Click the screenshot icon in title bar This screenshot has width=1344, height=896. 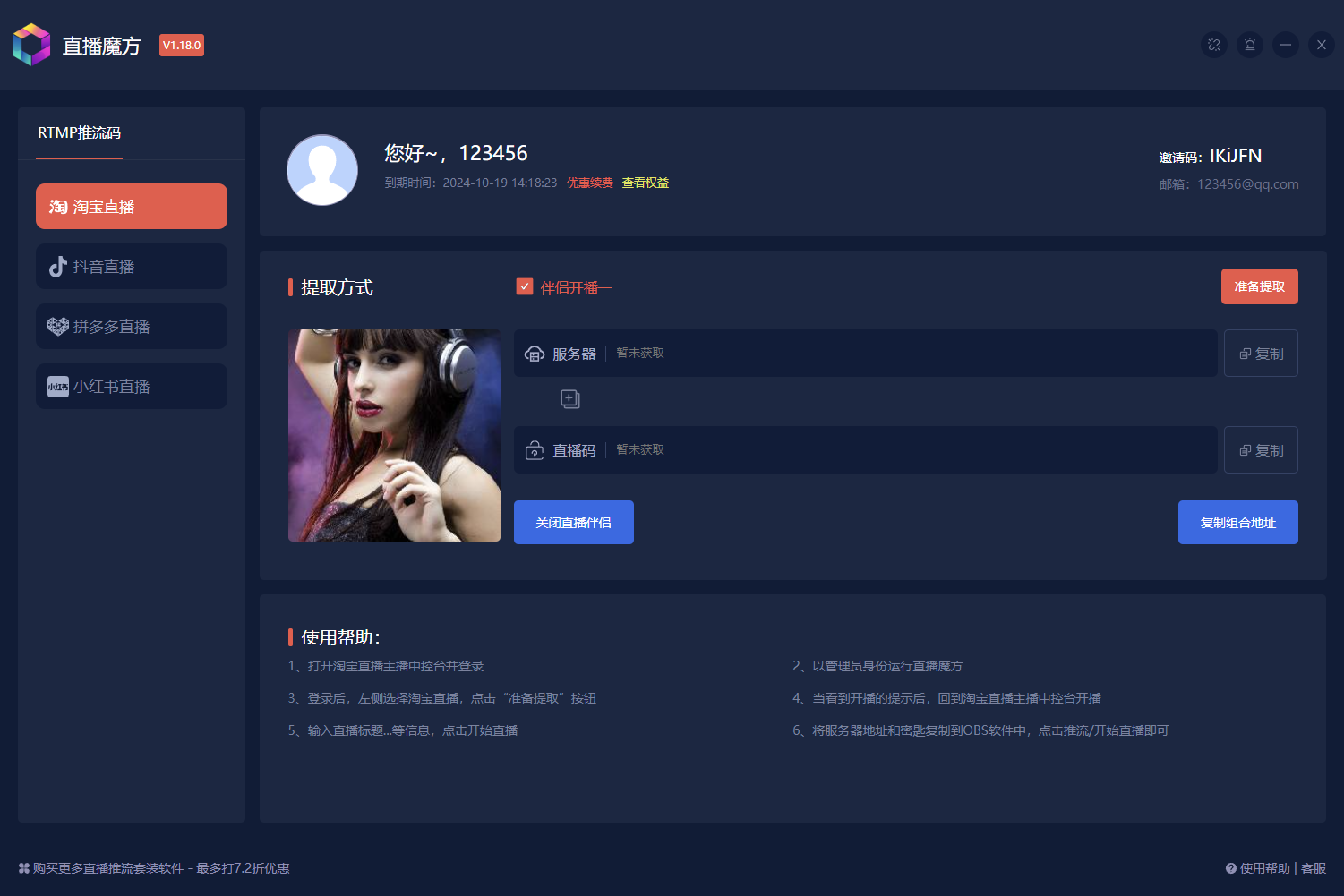1214,45
